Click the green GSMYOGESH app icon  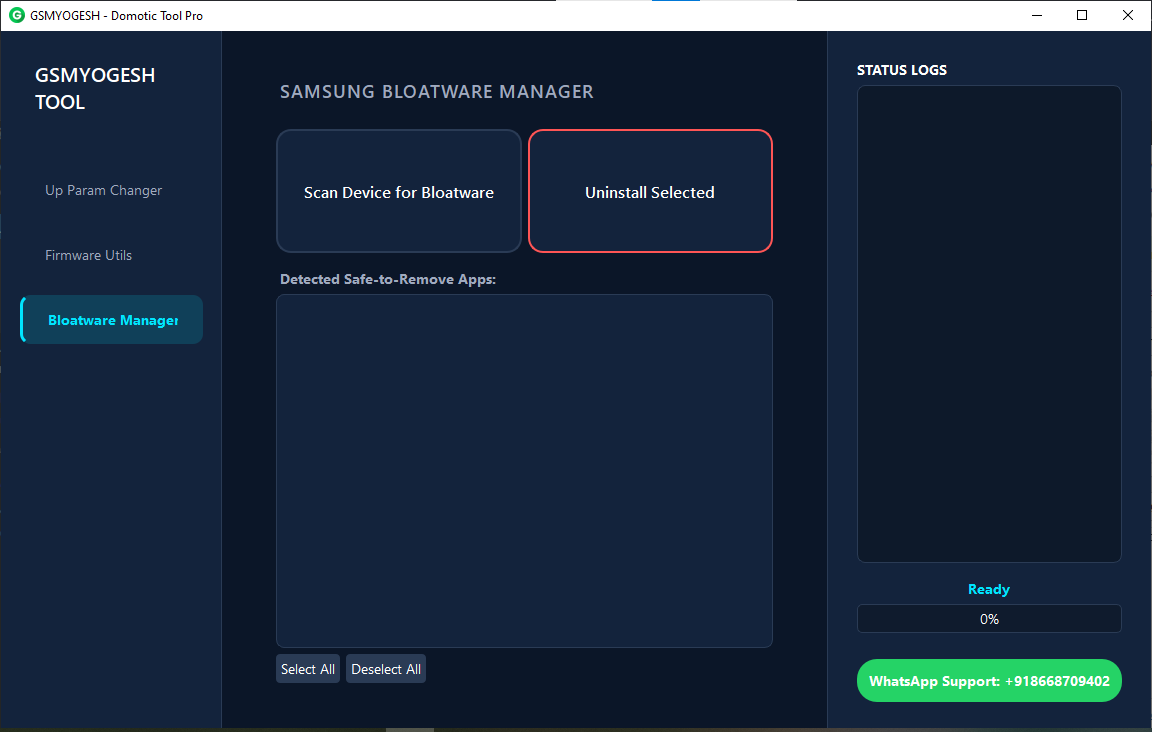pos(16,15)
